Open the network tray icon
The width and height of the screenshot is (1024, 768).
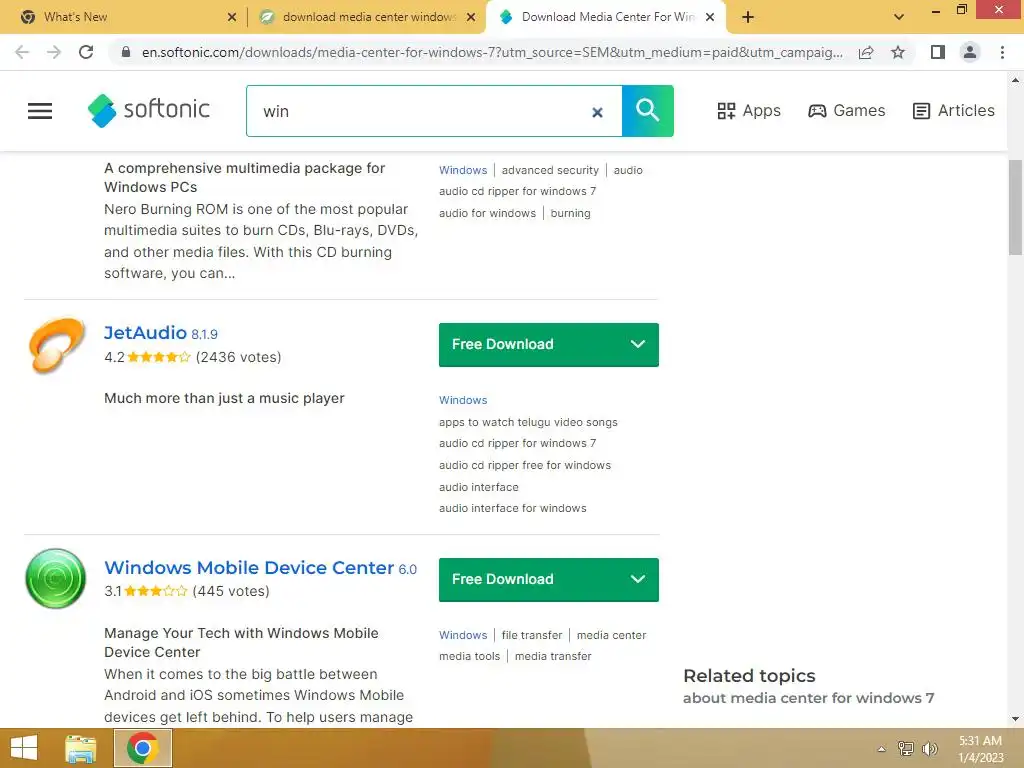[x=906, y=748]
